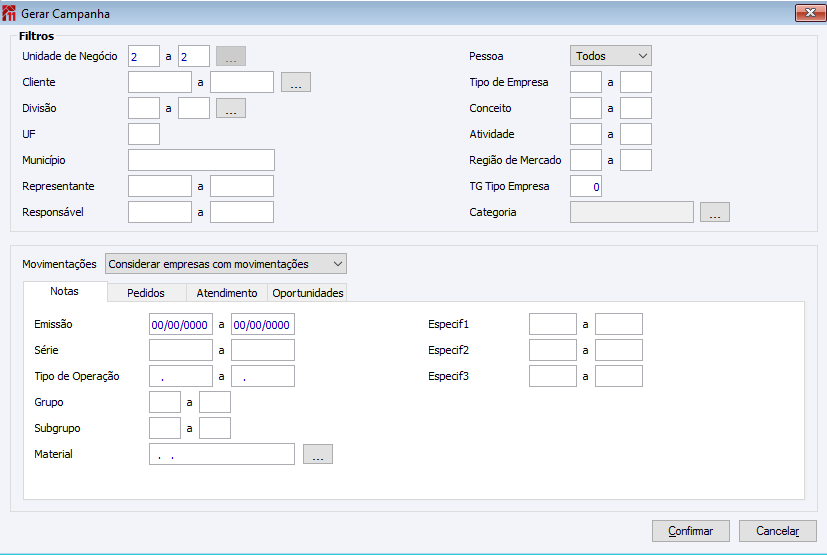Click the Gerar Campanha title bar app icon

(10, 15)
